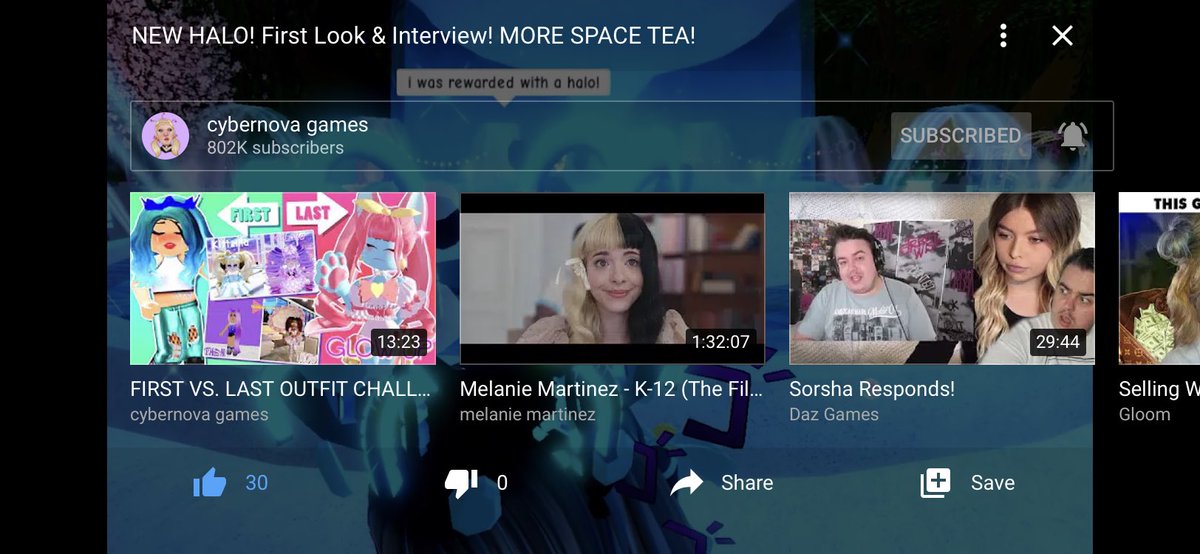Click the 29:44 duration badge
This screenshot has height=554, width=1200.
[1058, 342]
